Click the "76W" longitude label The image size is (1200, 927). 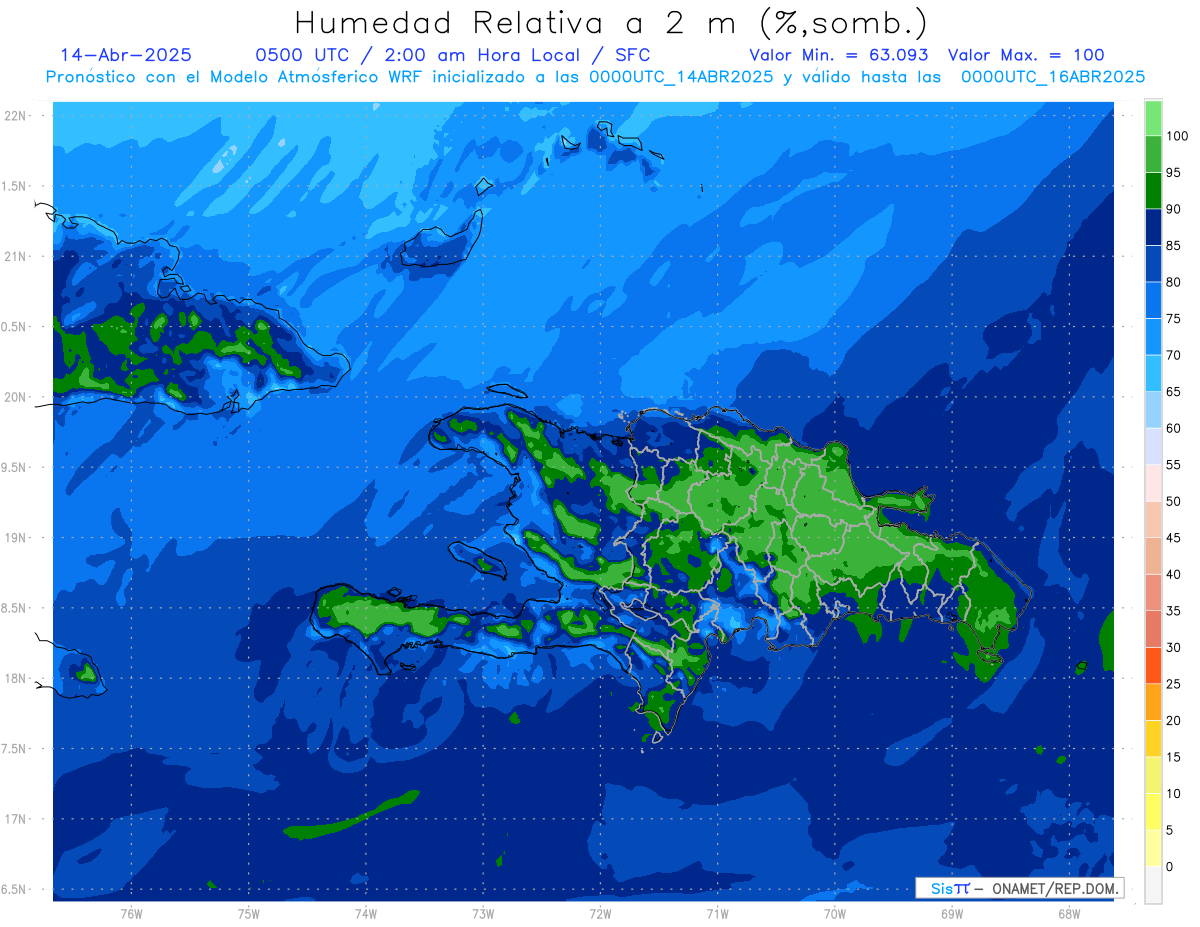(x=131, y=914)
